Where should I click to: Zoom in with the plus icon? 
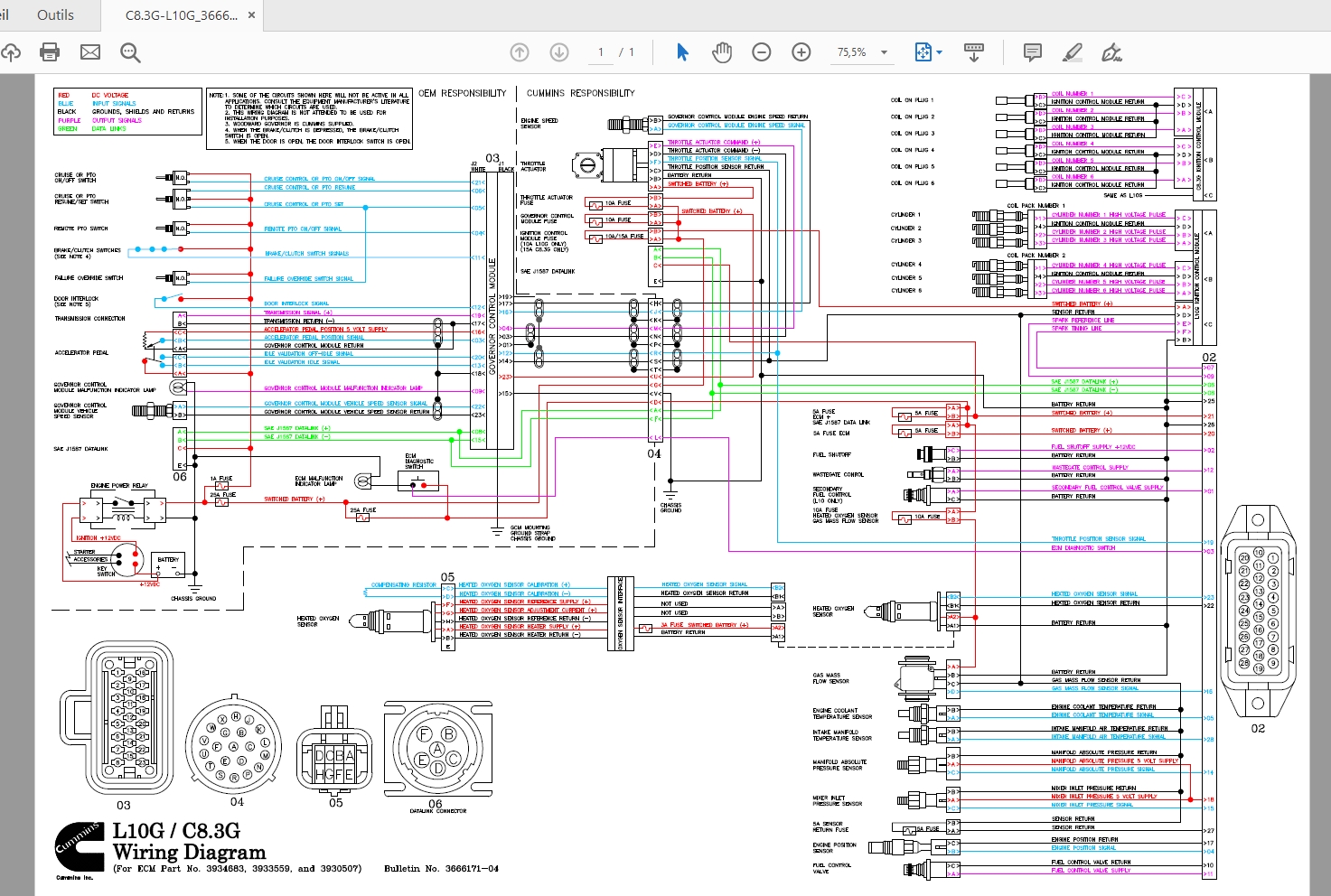click(801, 51)
